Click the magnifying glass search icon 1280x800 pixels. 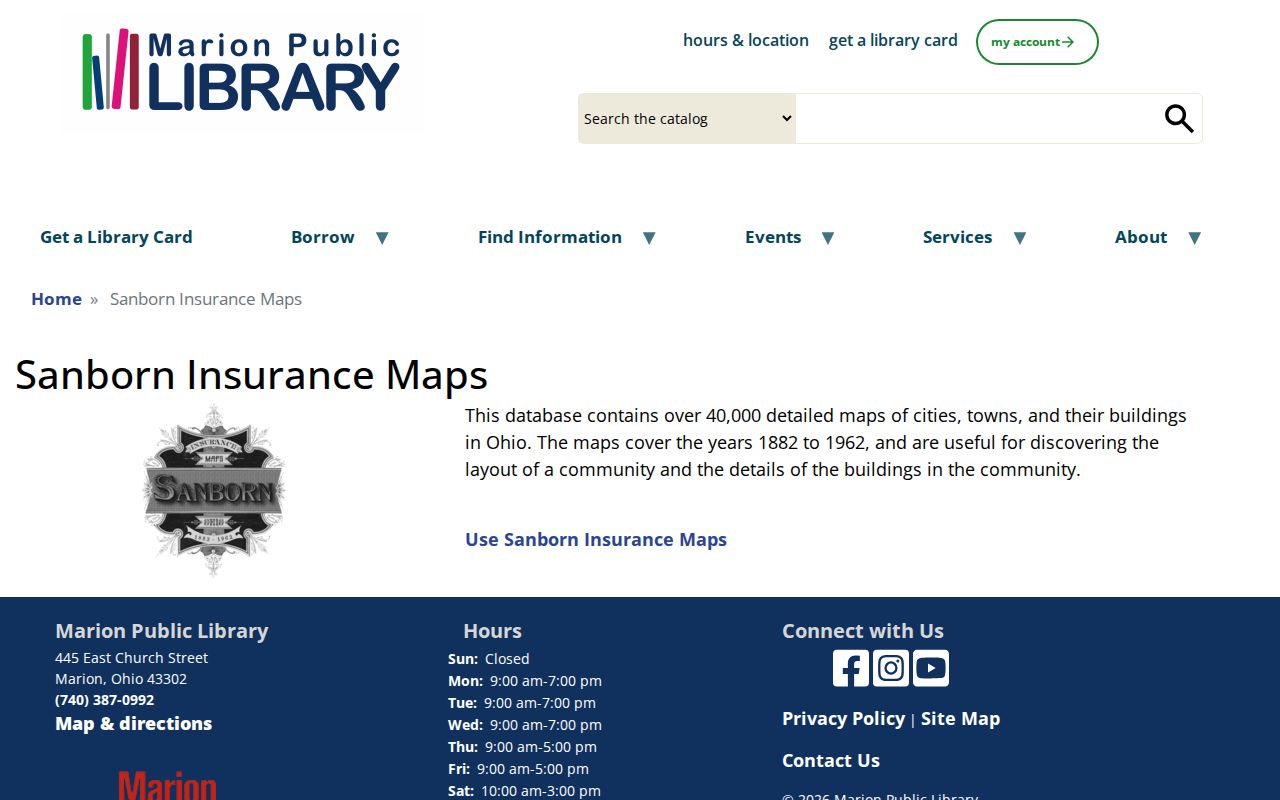click(1179, 119)
